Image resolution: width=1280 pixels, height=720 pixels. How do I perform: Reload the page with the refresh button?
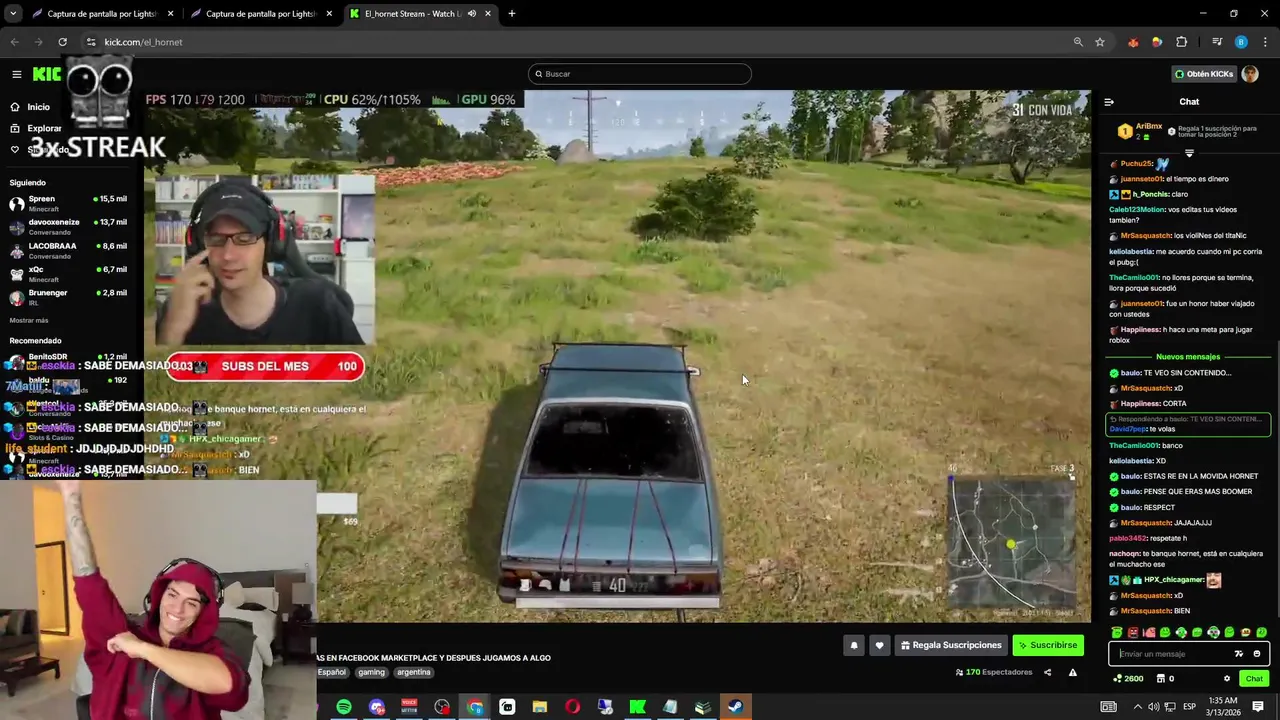[x=62, y=42]
